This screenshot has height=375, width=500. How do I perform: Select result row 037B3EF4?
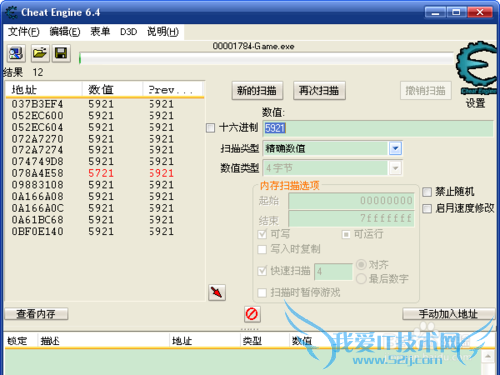[105, 104]
